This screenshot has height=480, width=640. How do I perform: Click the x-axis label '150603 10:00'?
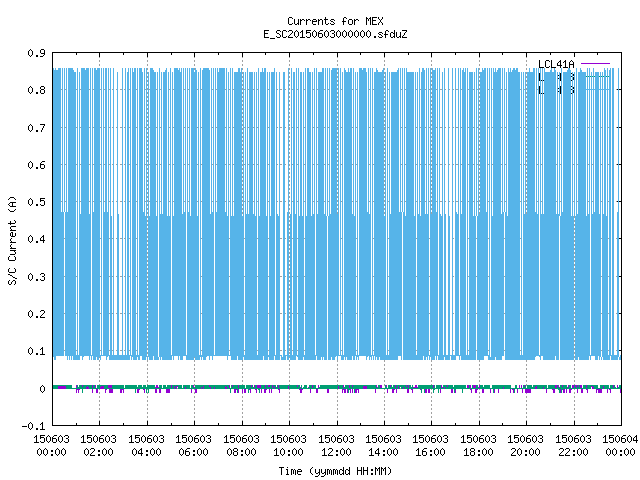coord(288,446)
